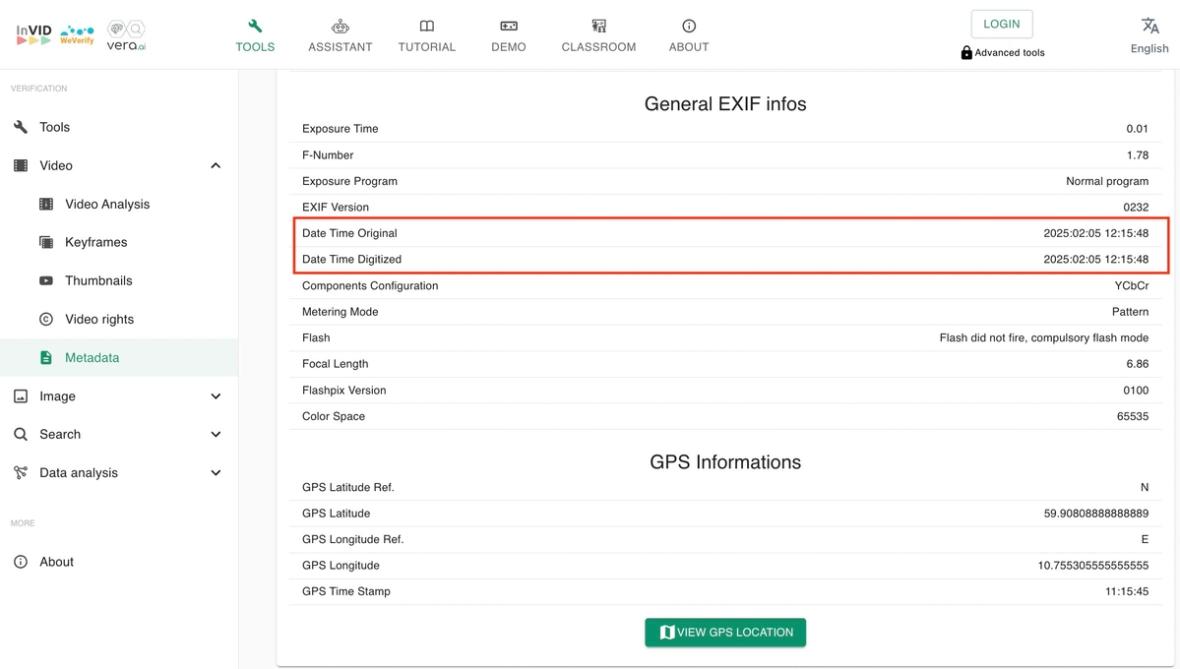Click the Date Time Original value

point(1096,233)
